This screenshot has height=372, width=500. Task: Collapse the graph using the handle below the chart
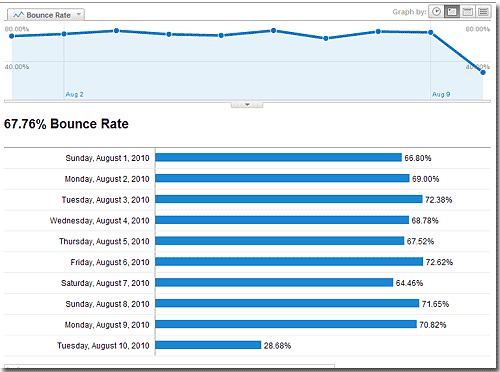pos(247,105)
